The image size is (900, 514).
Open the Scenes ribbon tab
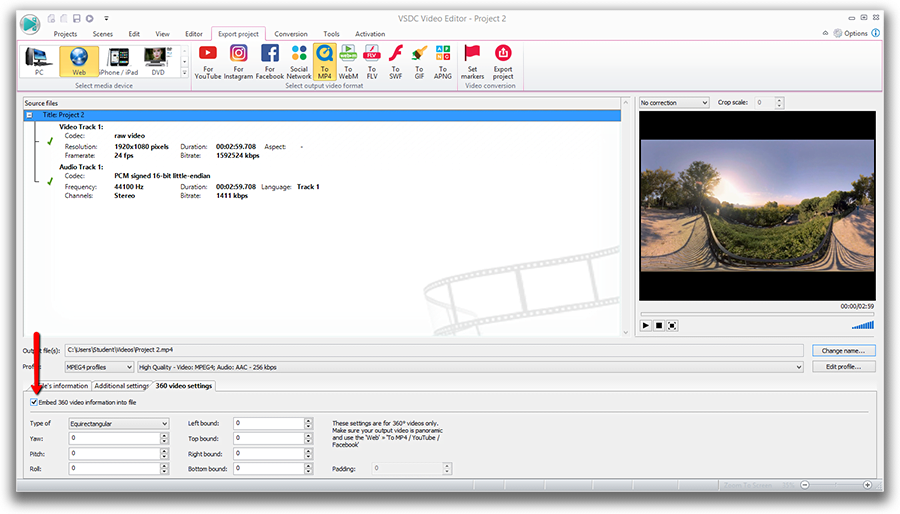pyautogui.click(x=103, y=34)
